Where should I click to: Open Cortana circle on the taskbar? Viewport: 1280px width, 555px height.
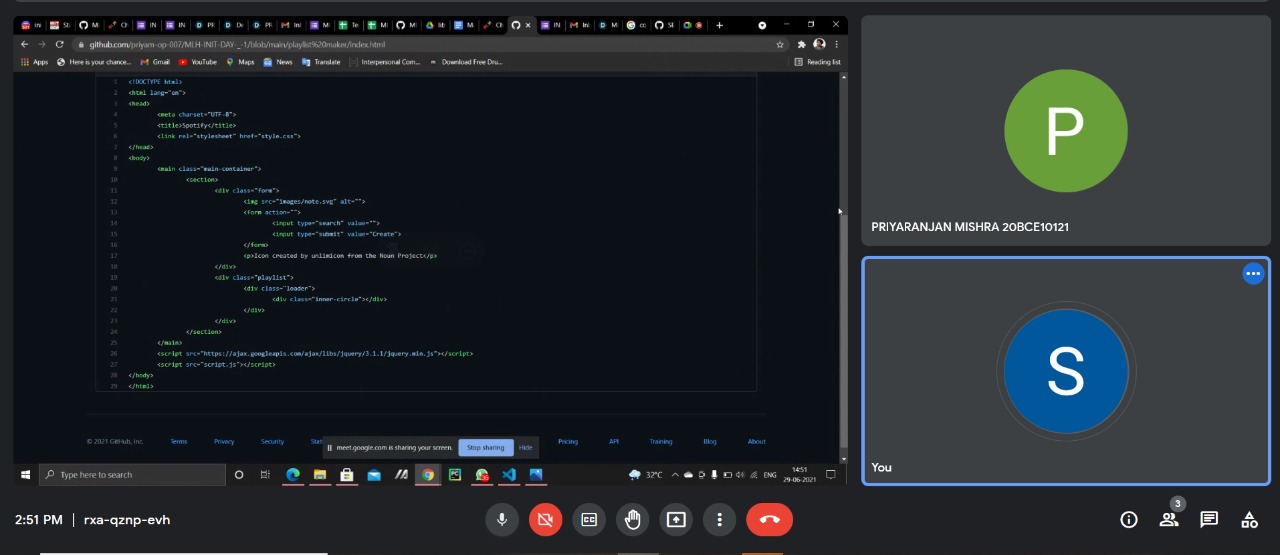click(x=239, y=474)
